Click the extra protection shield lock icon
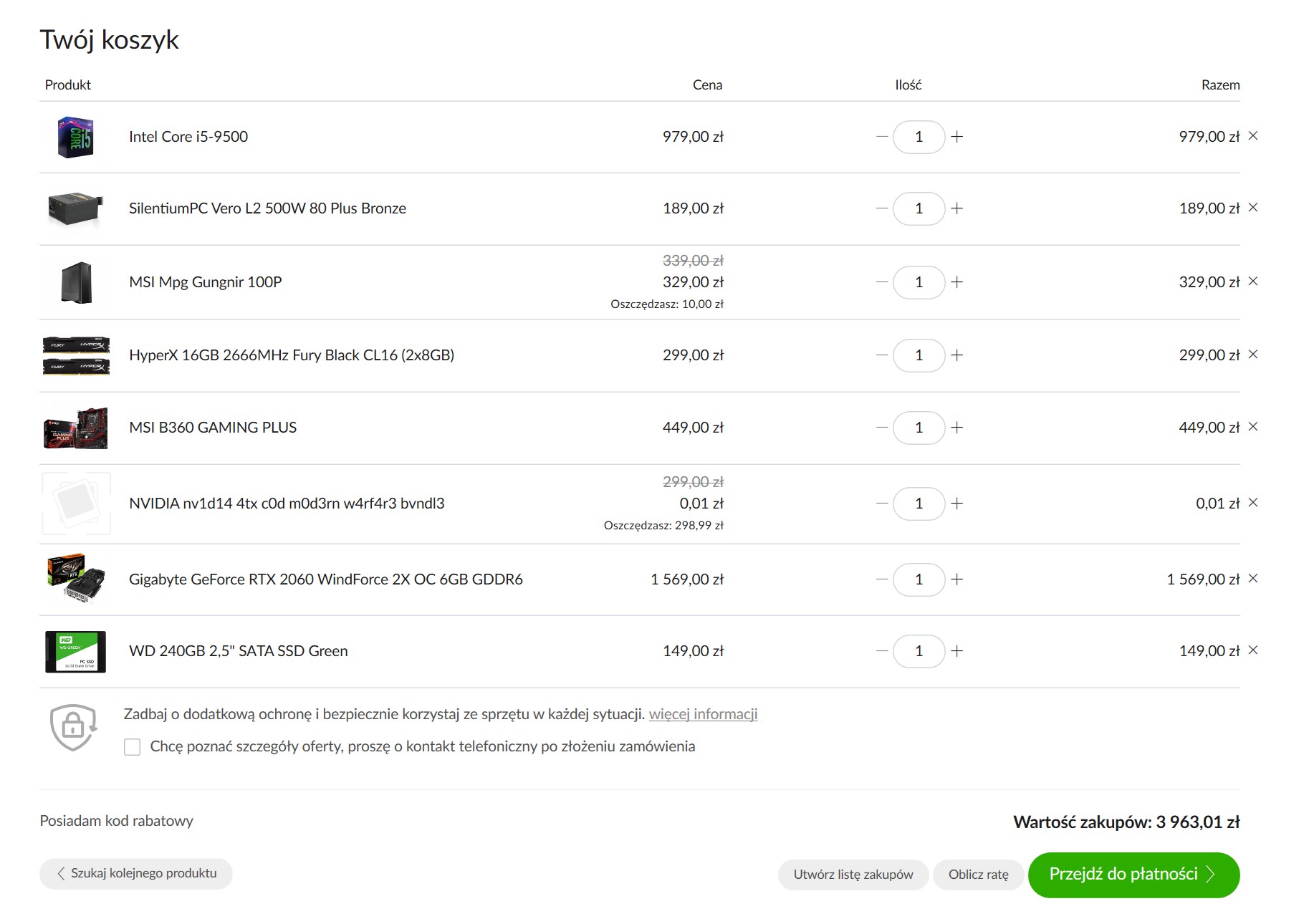 point(73,727)
